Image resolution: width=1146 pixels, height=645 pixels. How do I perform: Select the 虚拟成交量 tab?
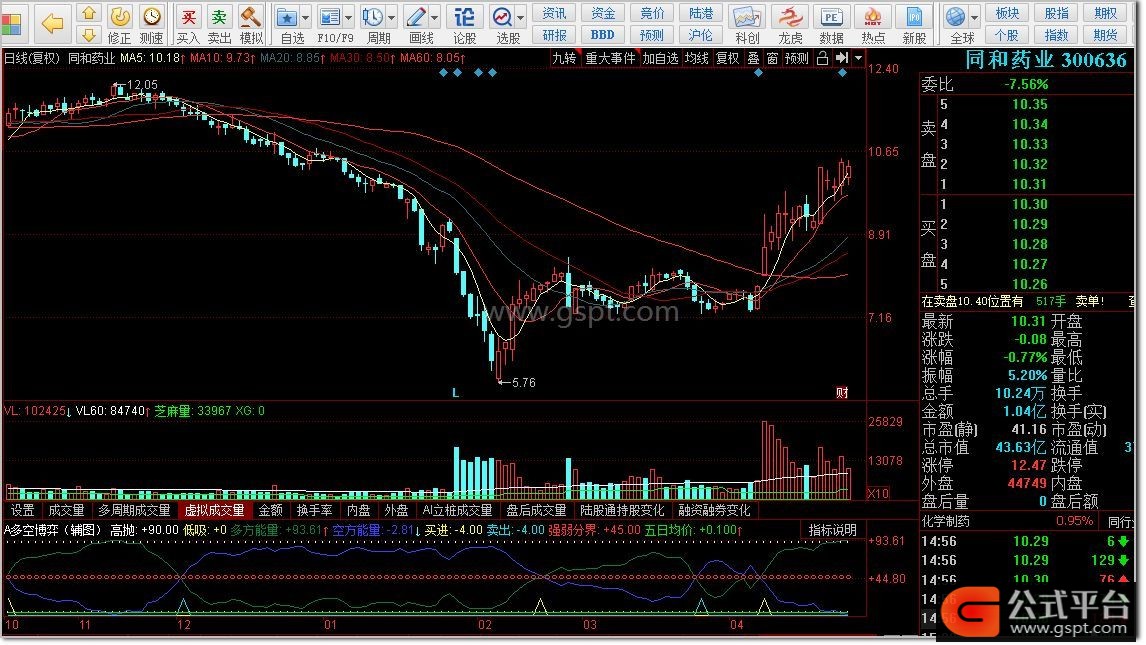coord(214,511)
